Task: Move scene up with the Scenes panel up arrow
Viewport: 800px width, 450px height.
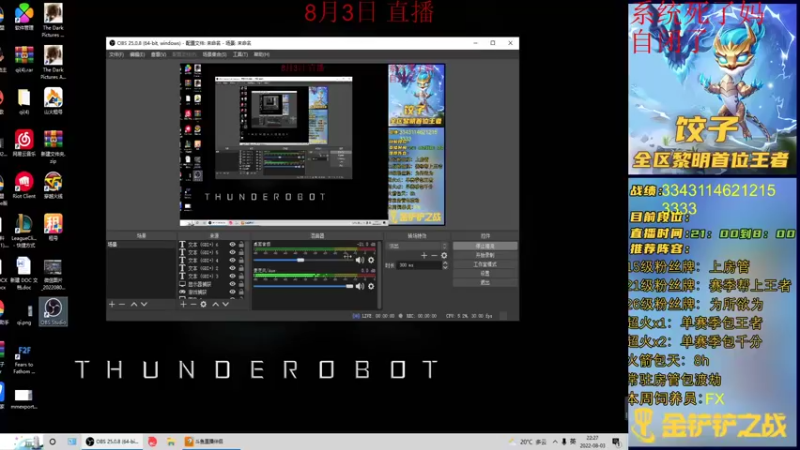Action: 134,304
